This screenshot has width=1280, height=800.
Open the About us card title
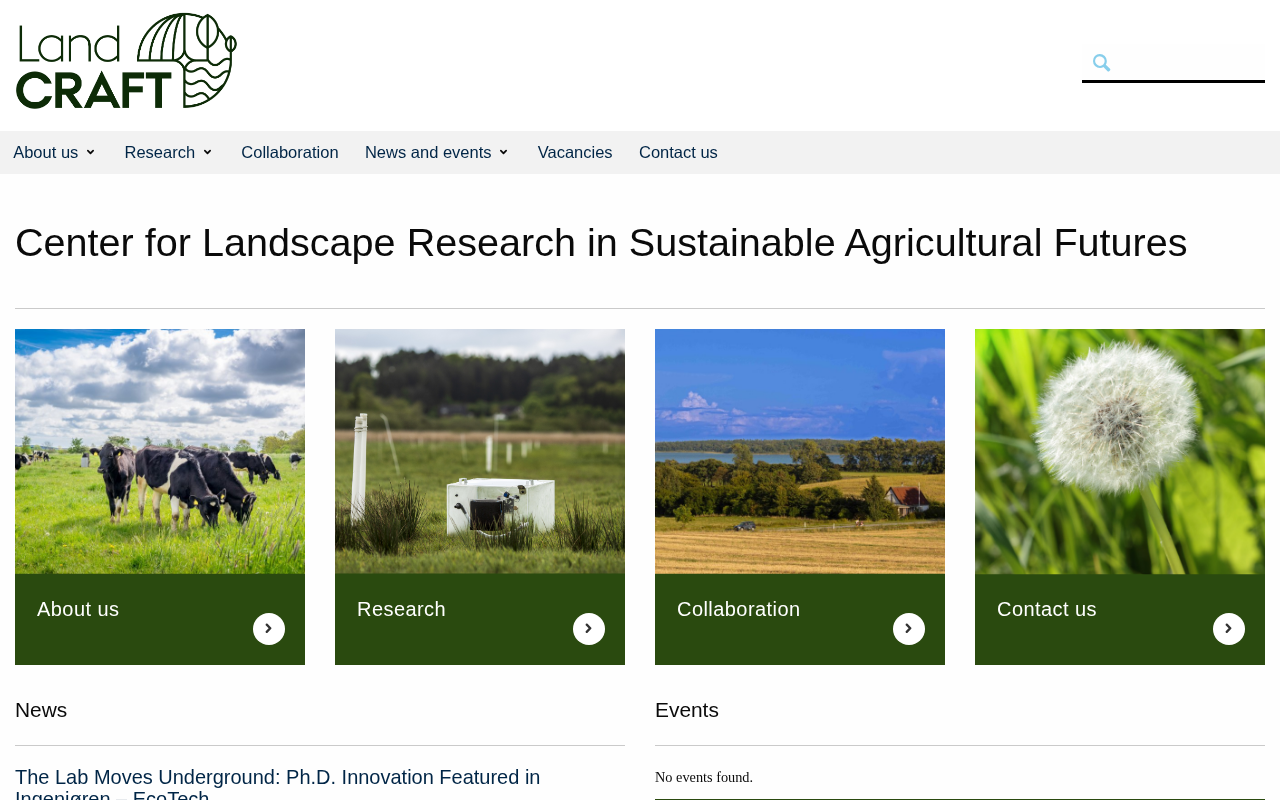click(x=78, y=609)
